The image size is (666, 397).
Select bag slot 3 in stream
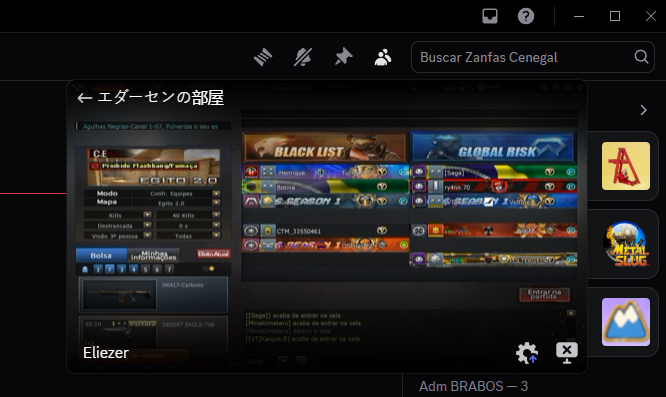pyautogui.click(x=121, y=269)
